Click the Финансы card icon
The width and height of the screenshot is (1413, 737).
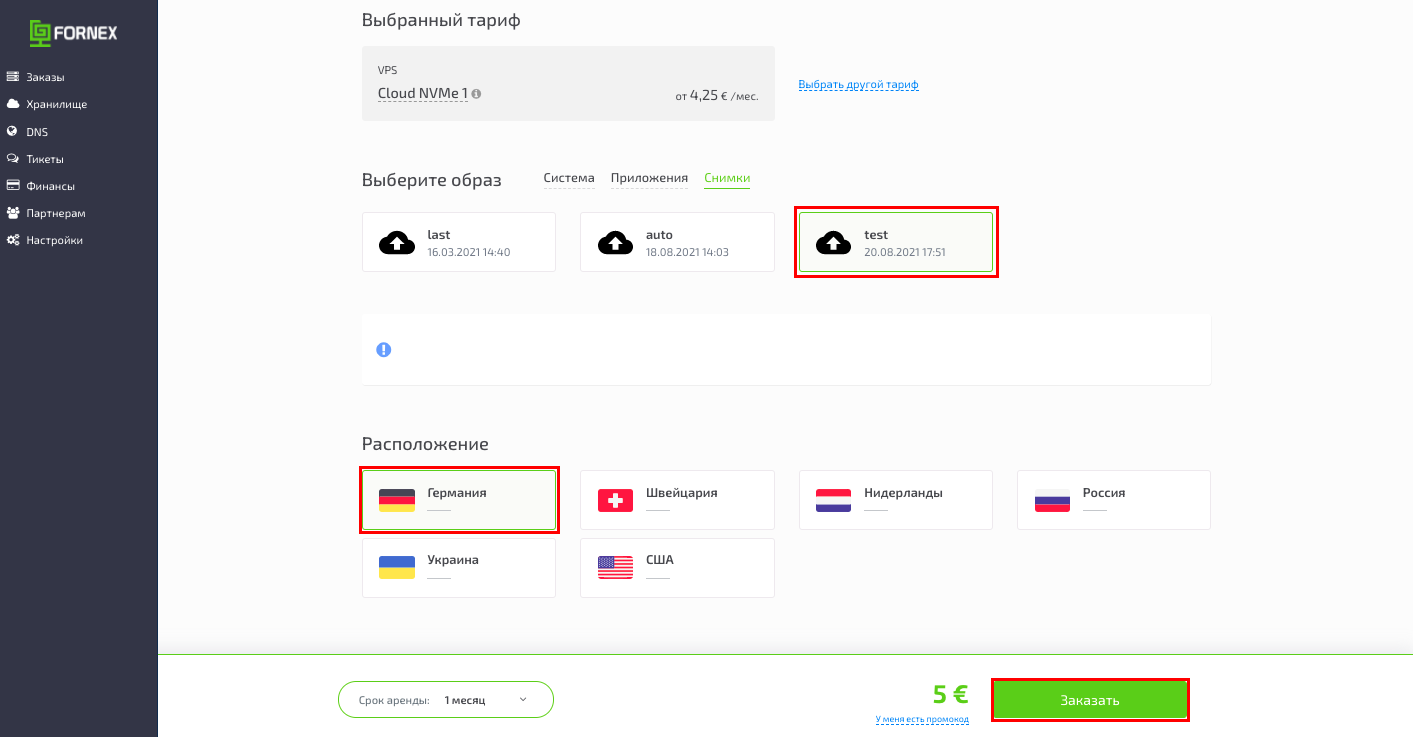pos(13,185)
